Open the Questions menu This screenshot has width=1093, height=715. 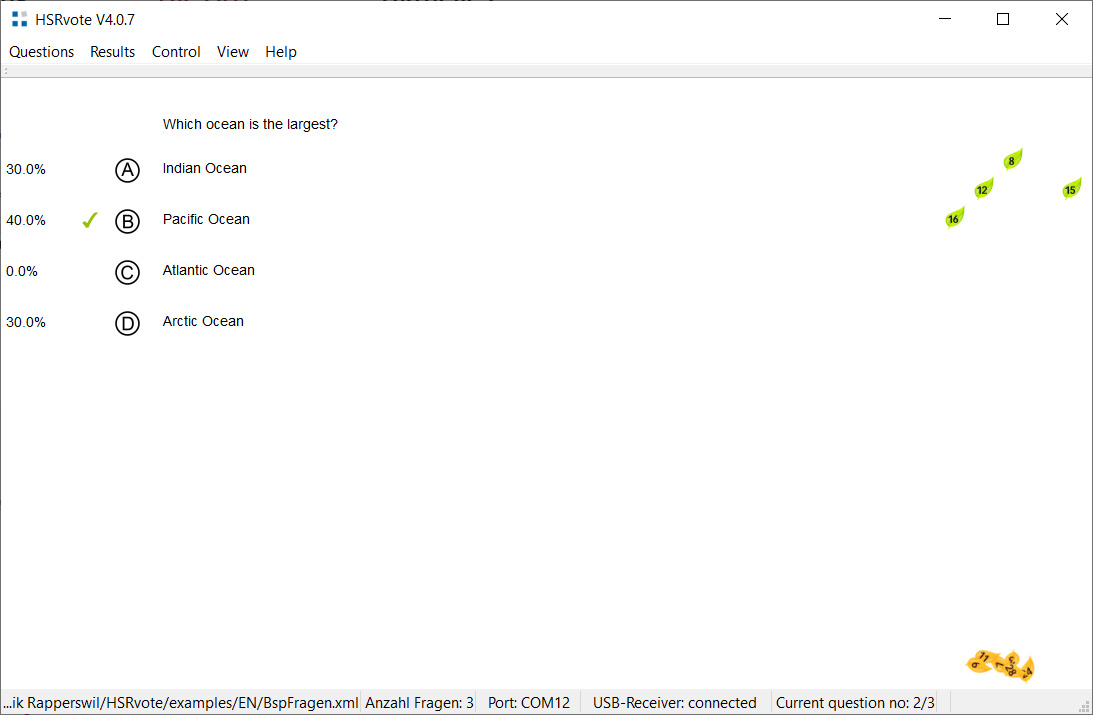(x=42, y=52)
